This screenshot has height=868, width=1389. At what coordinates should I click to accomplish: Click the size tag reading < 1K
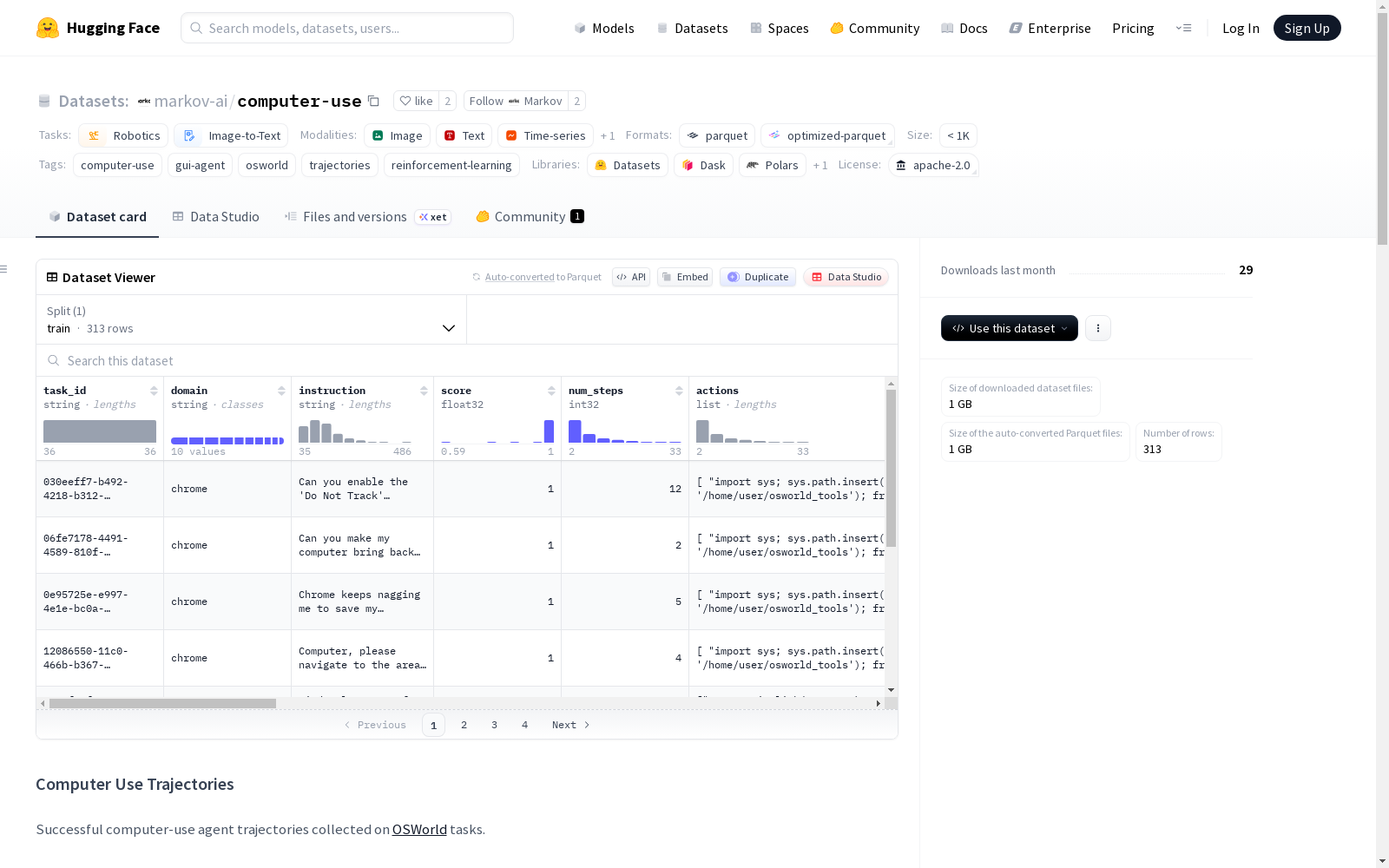click(x=958, y=135)
